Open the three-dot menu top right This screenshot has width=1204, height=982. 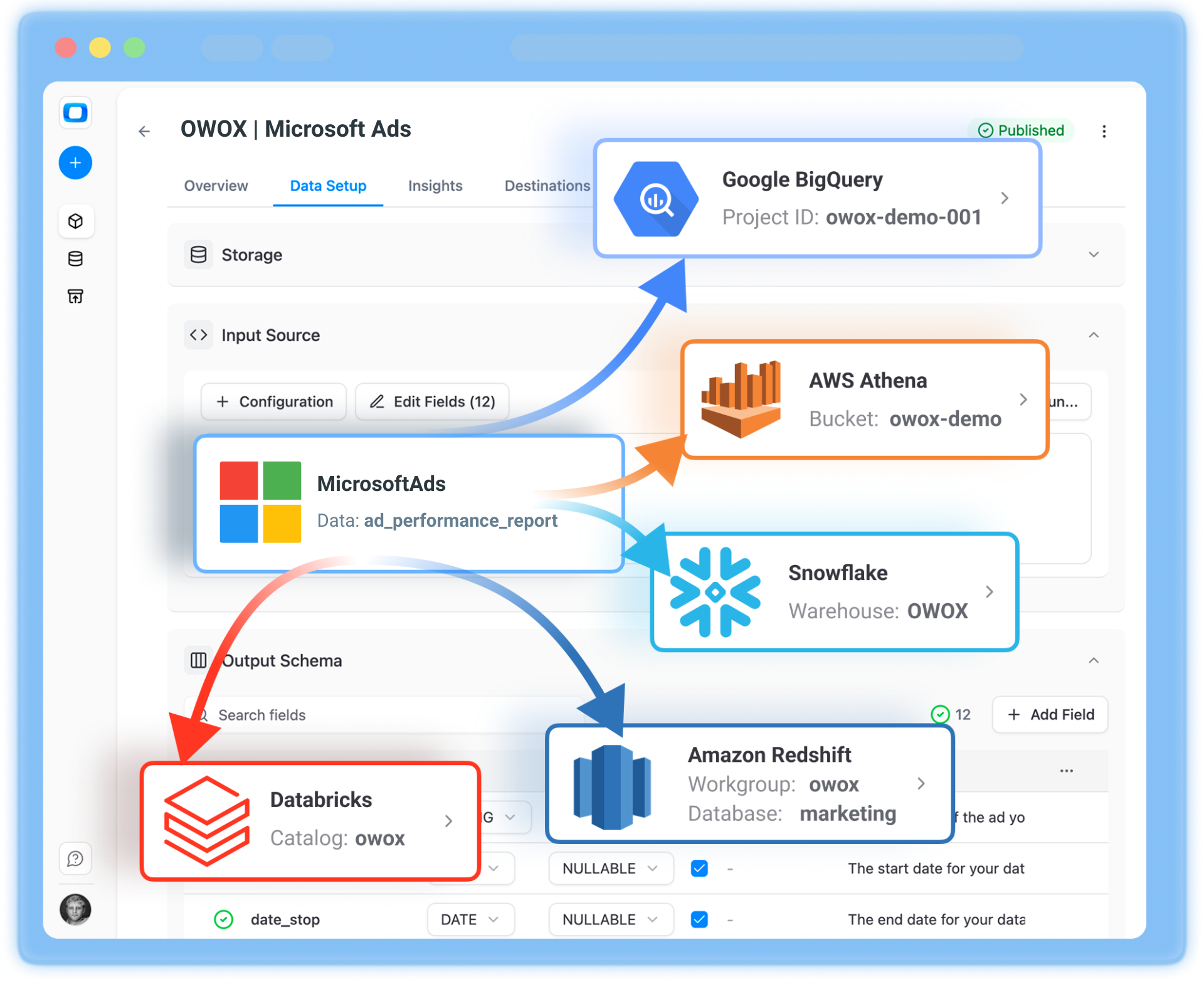click(x=1104, y=131)
